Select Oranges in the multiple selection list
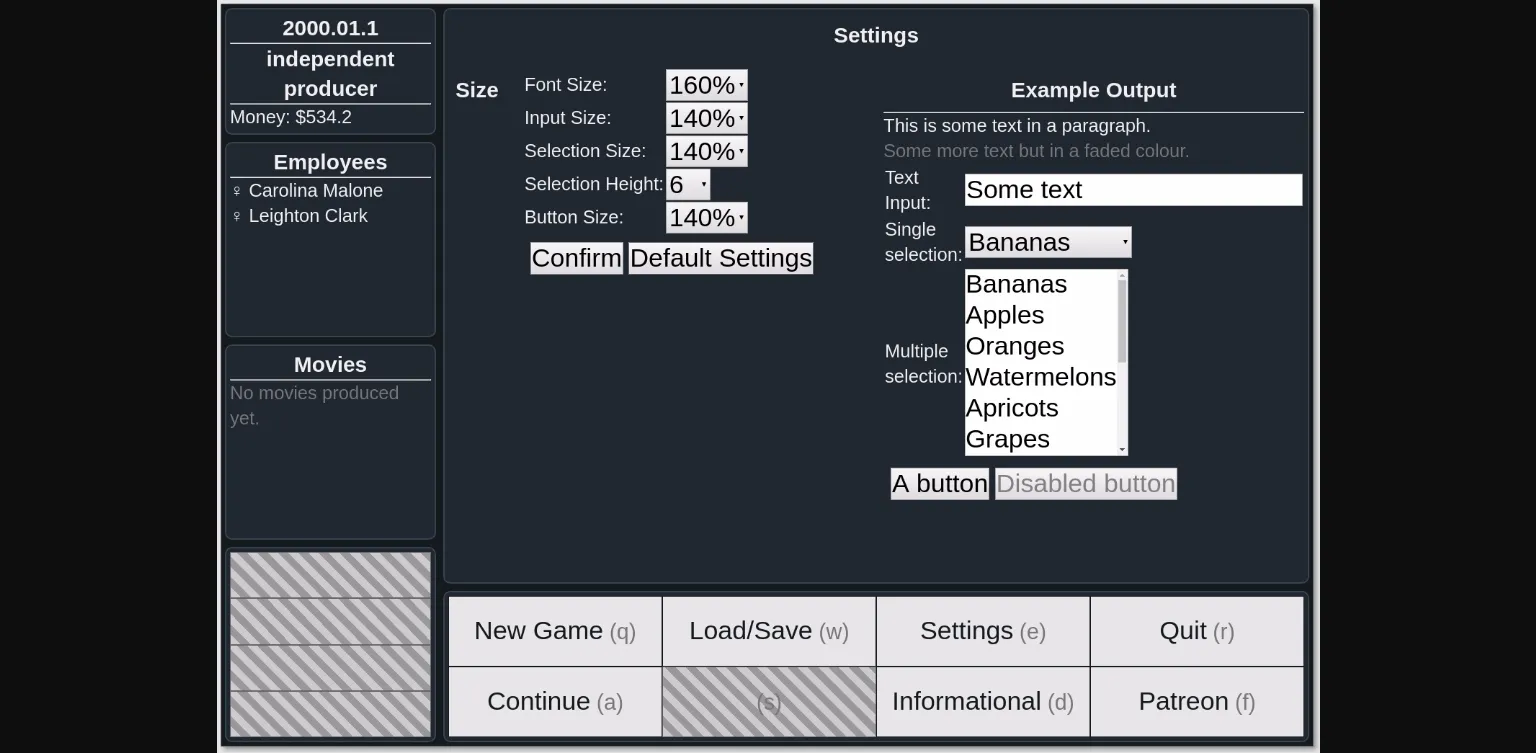This screenshot has width=1536, height=753. click(x=1014, y=346)
